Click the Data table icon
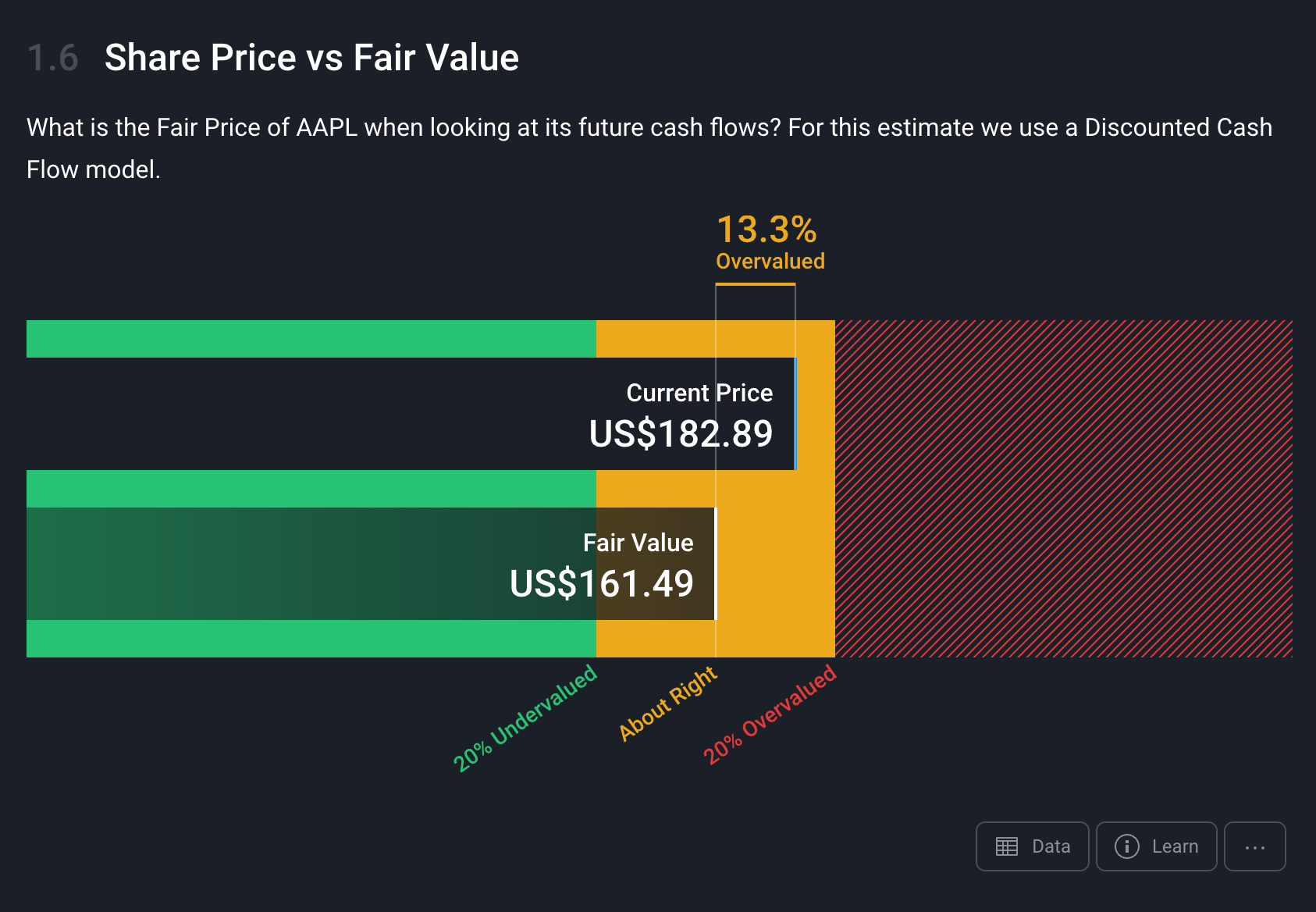Image resolution: width=1316 pixels, height=912 pixels. [x=1007, y=846]
